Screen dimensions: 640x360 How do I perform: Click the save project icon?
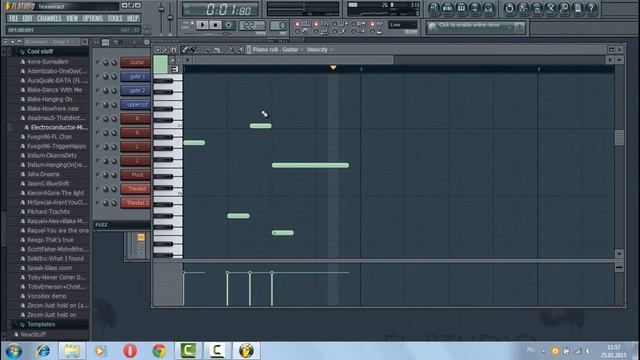pyautogui.click(x=523, y=8)
